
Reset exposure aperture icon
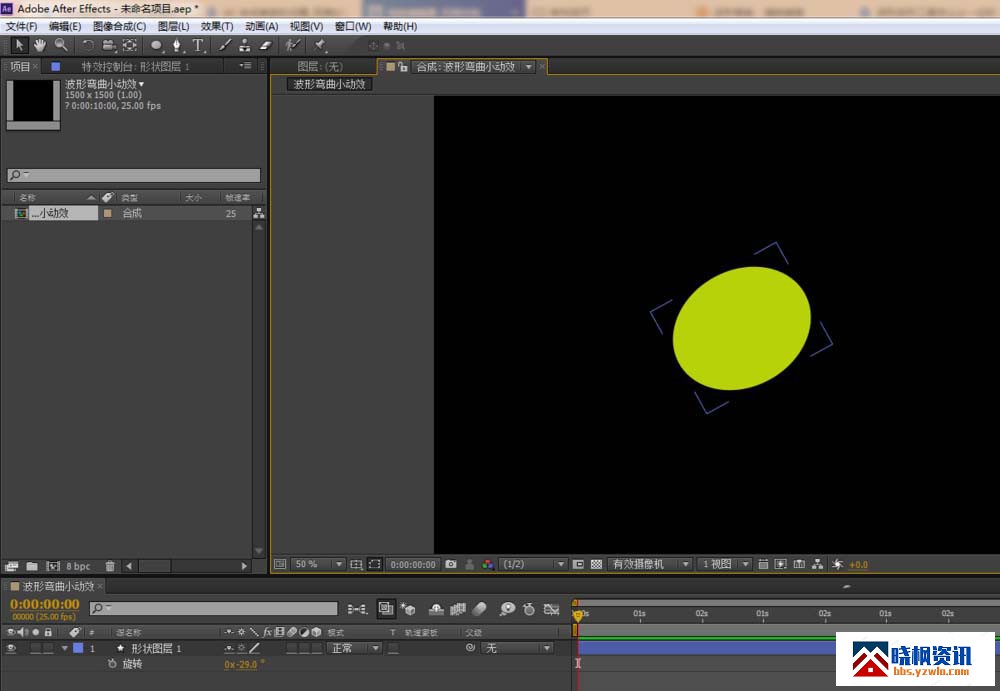tap(837, 564)
